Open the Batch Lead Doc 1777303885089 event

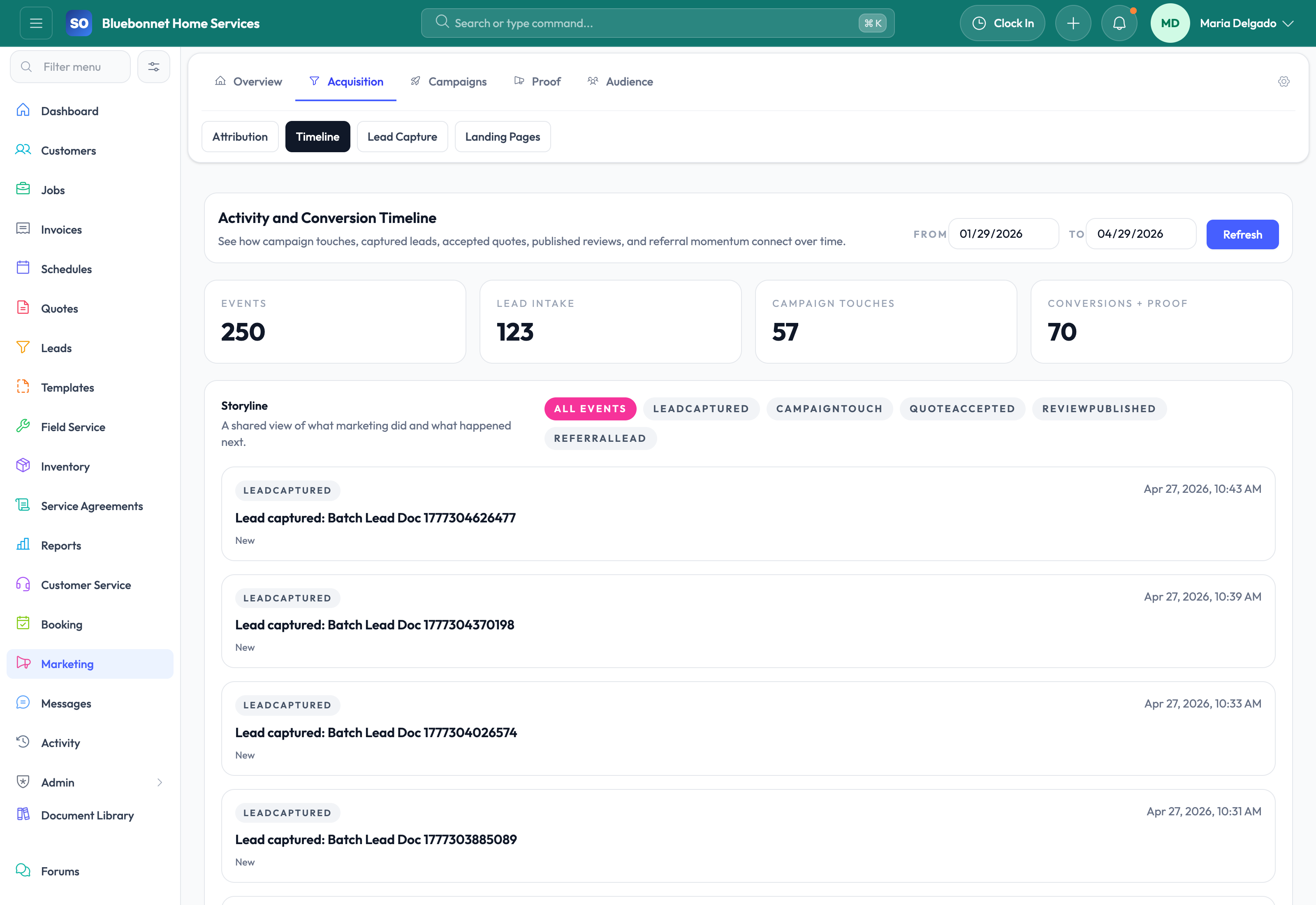[748, 836]
